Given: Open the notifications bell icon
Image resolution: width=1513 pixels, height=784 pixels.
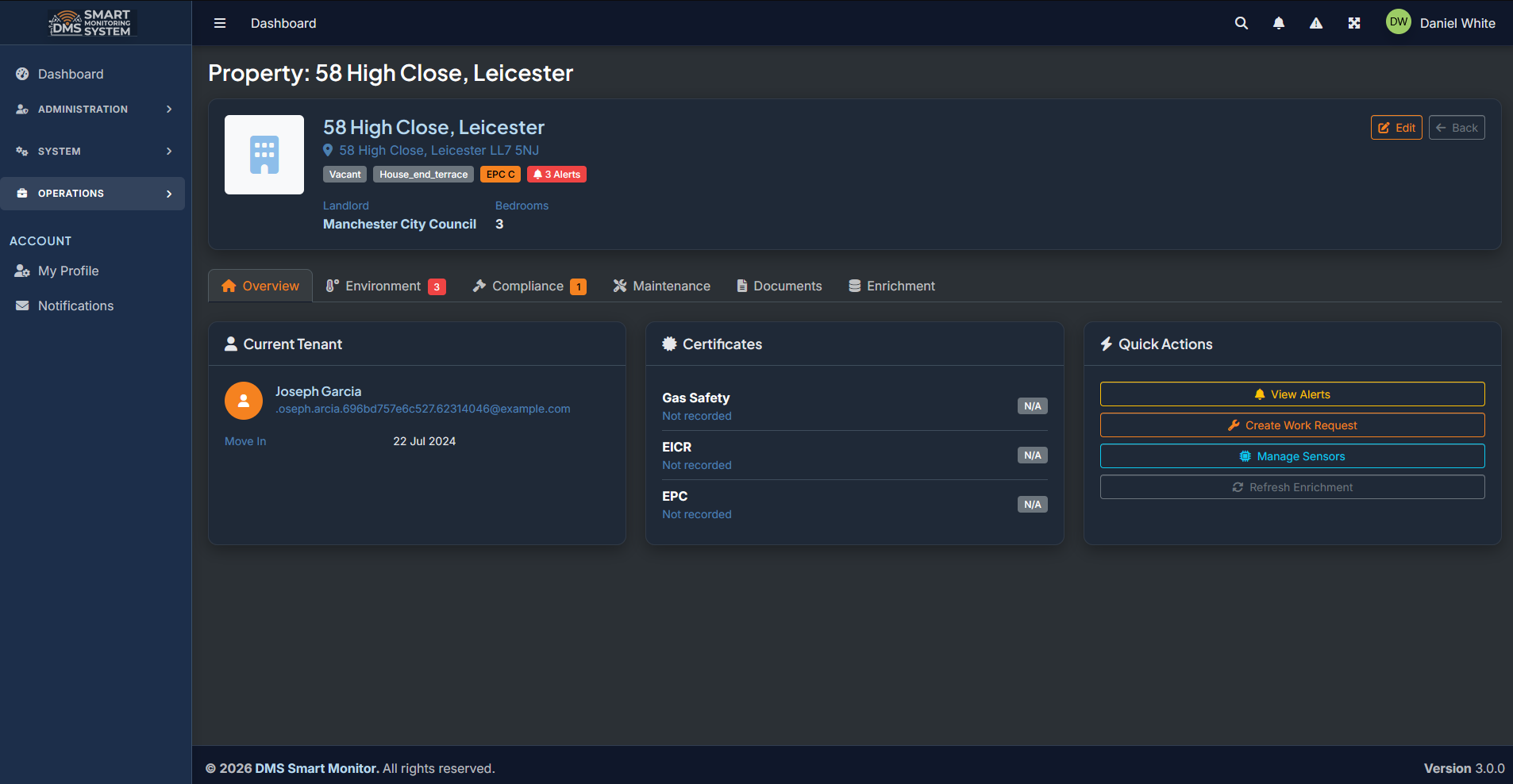Looking at the screenshot, I should point(1279,24).
